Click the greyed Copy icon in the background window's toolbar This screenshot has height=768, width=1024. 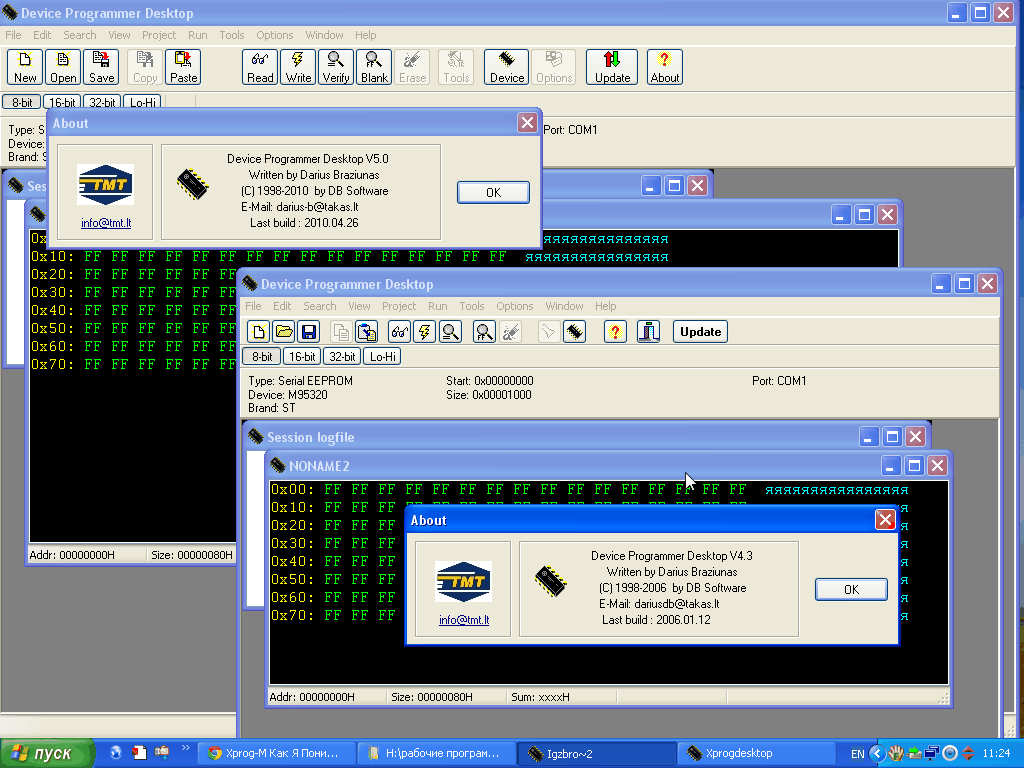click(145, 67)
